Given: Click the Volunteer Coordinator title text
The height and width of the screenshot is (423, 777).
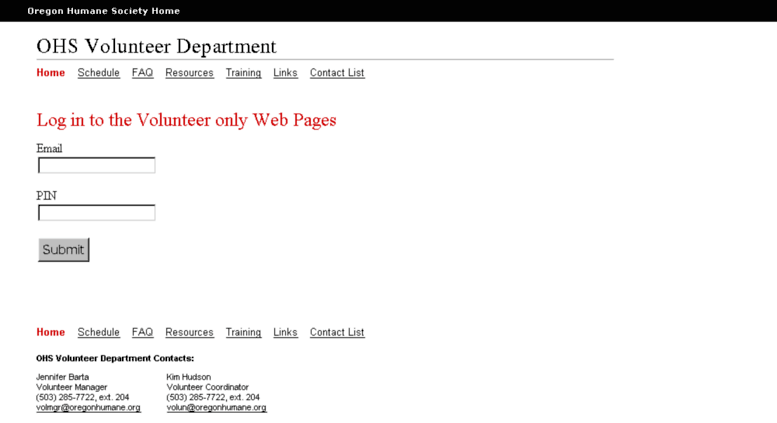Looking at the screenshot, I should tap(208, 387).
